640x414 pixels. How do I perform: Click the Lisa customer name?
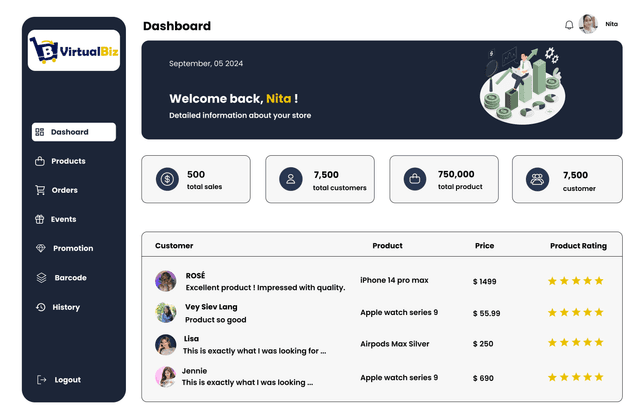(x=191, y=338)
